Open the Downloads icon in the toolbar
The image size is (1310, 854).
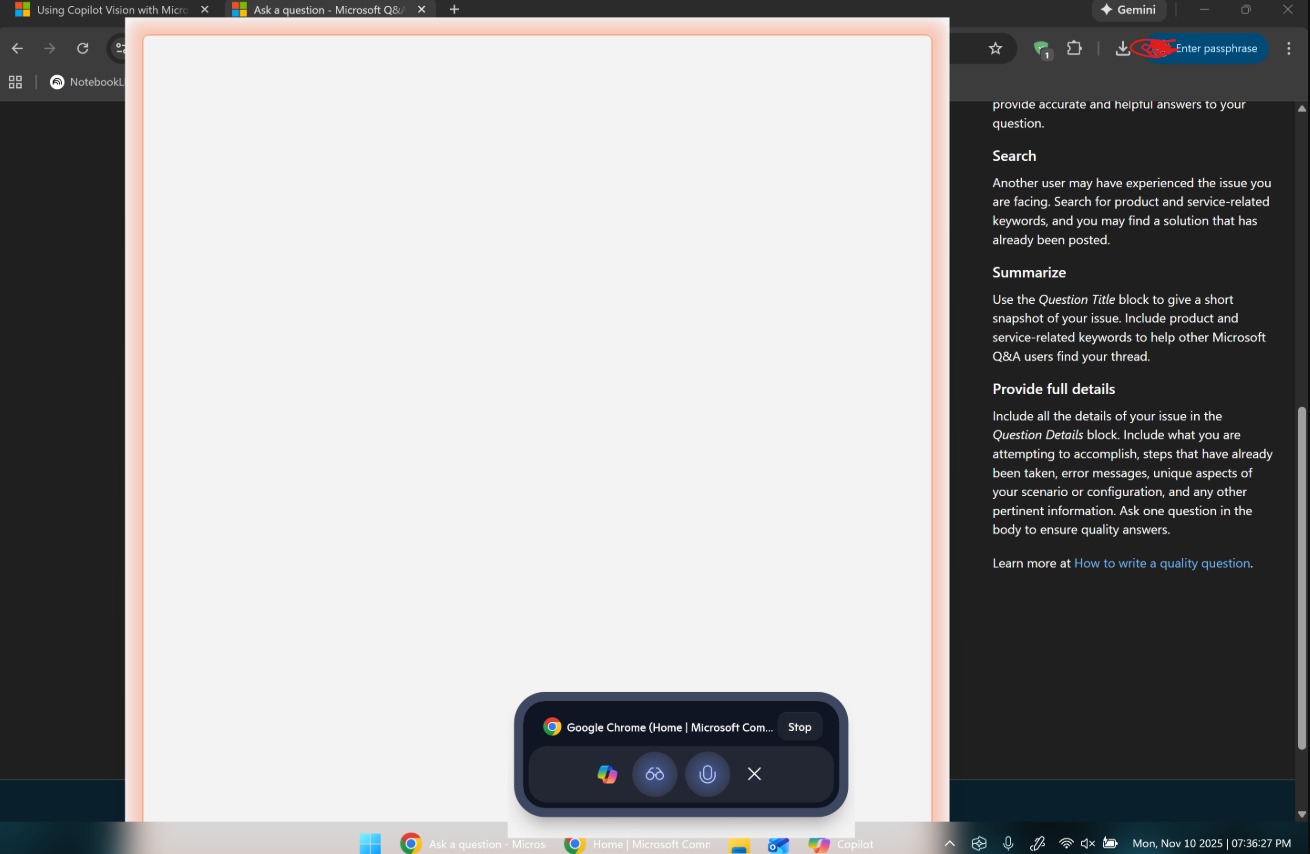click(1122, 47)
